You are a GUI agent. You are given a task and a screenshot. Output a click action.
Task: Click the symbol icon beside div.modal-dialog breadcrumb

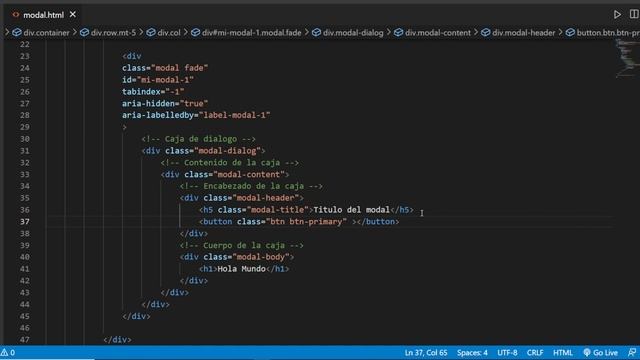coord(316,33)
